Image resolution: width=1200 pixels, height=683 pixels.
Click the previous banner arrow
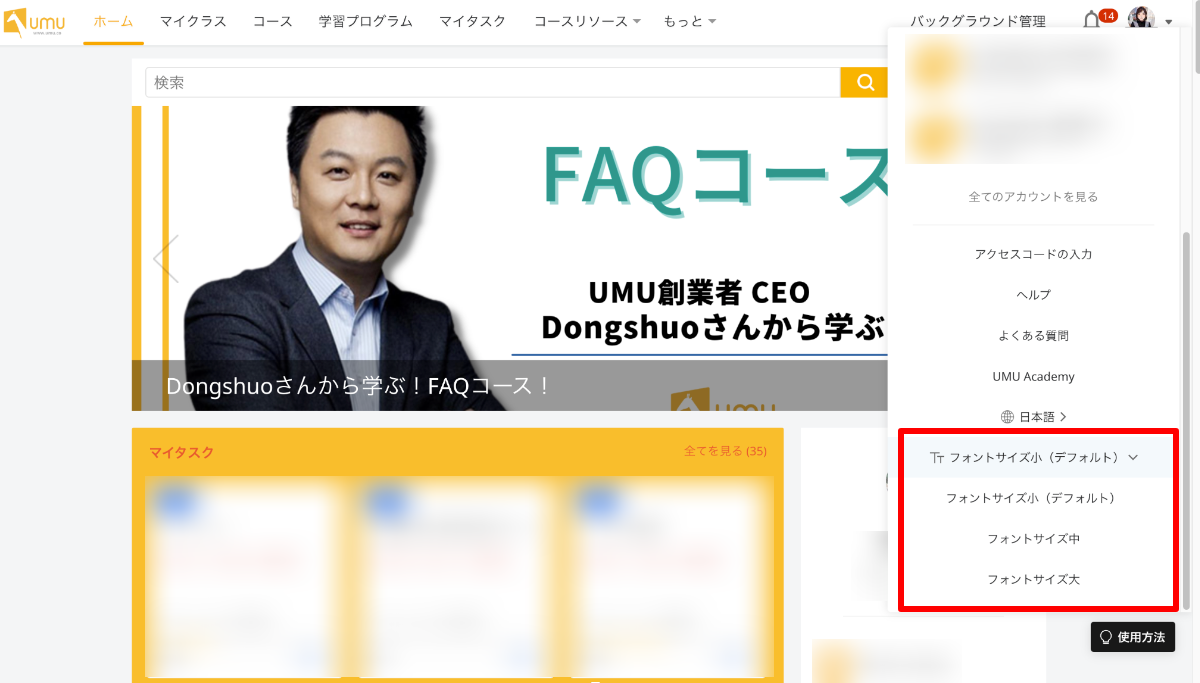tap(166, 259)
